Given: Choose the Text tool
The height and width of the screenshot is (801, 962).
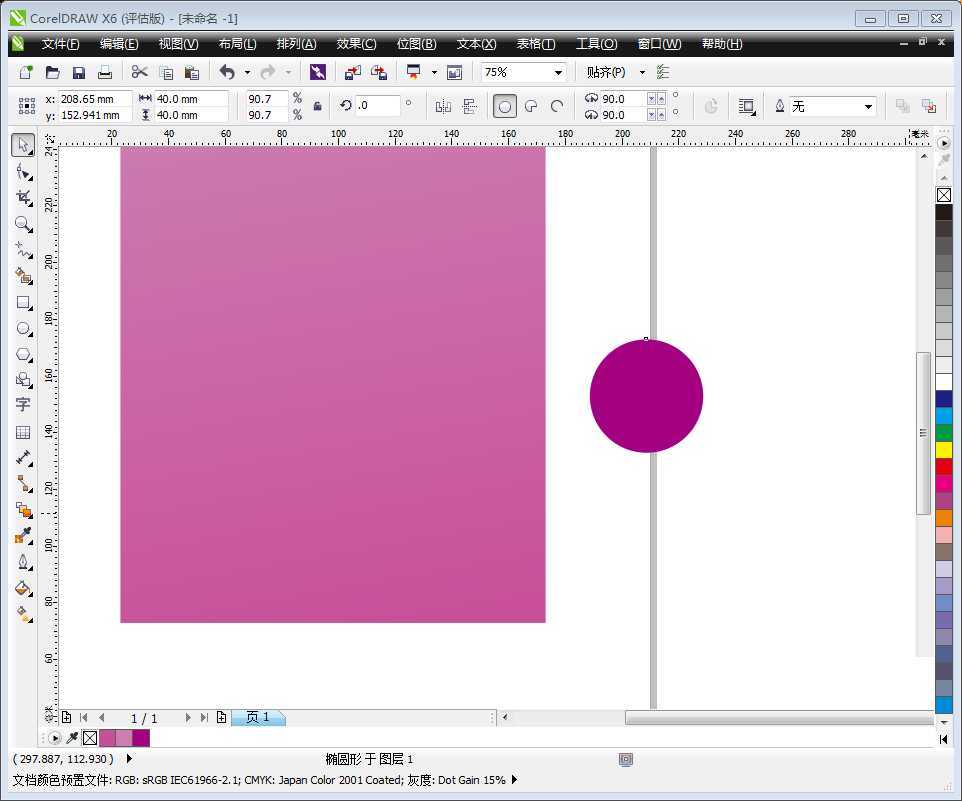Looking at the screenshot, I should pyautogui.click(x=24, y=405).
